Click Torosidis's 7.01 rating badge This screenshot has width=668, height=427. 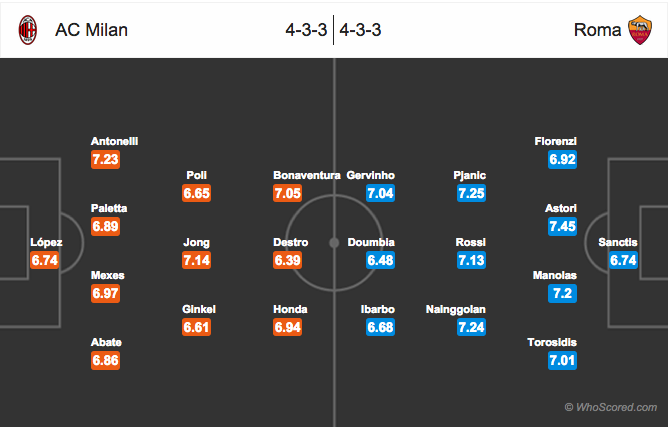(x=562, y=361)
